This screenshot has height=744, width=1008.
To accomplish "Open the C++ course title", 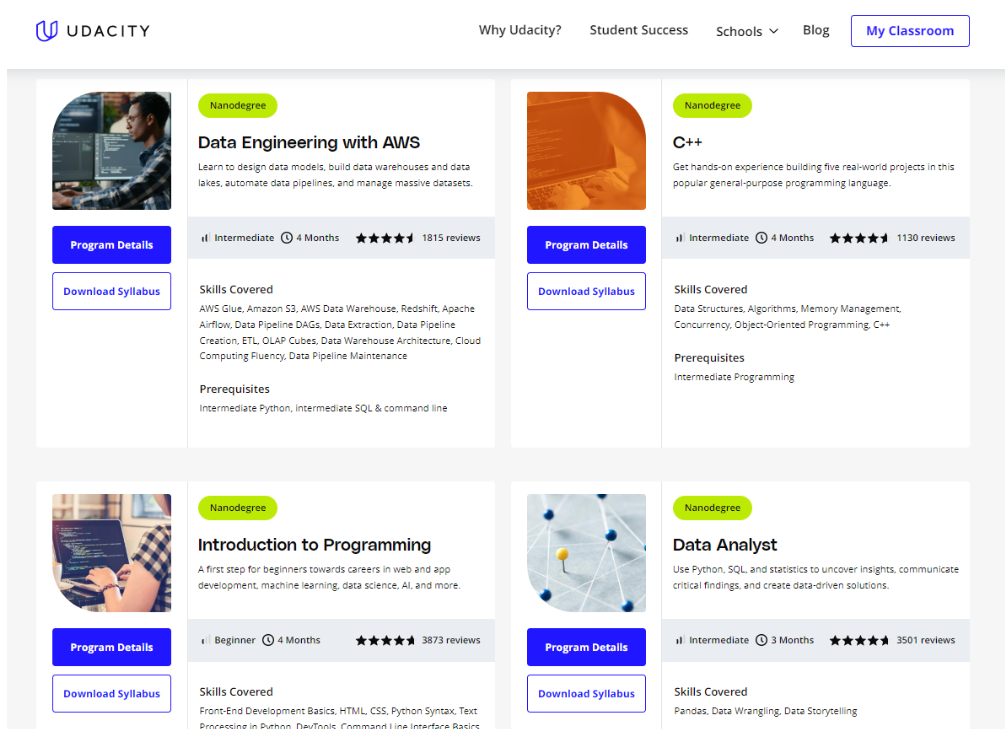I will click(x=687, y=142).
